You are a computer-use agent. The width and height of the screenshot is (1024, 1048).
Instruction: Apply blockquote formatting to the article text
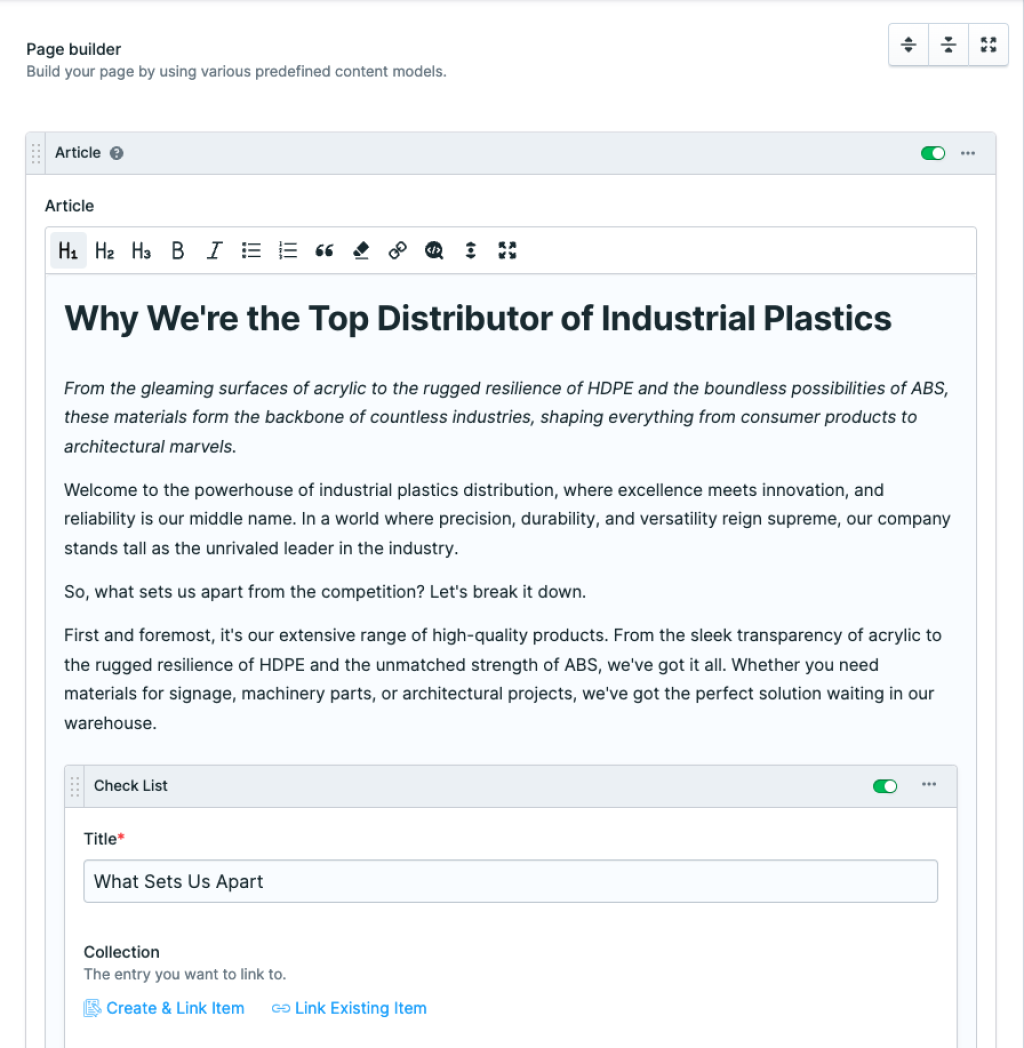point(324,250)
